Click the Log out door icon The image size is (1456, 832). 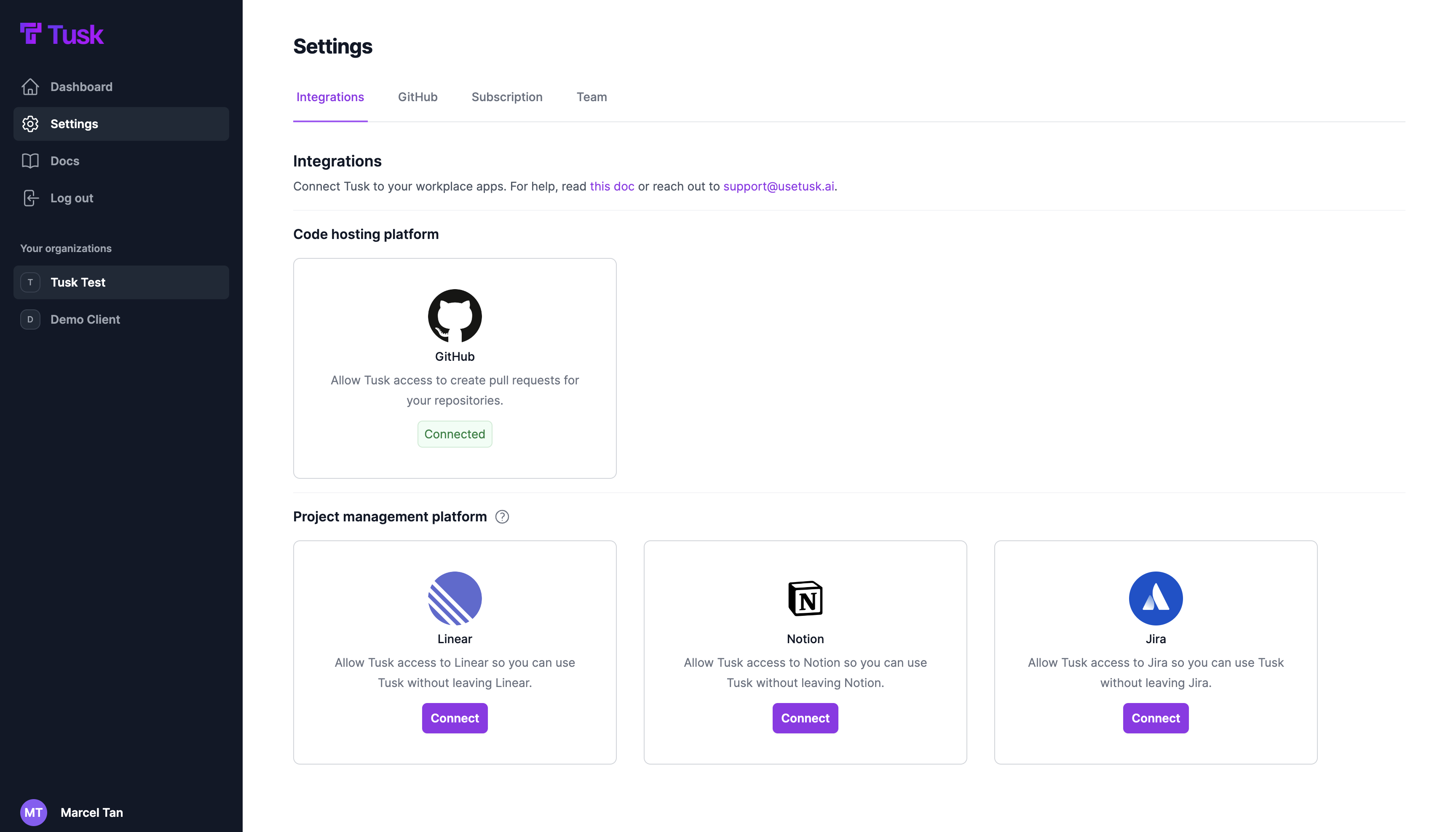click(30, 198)
